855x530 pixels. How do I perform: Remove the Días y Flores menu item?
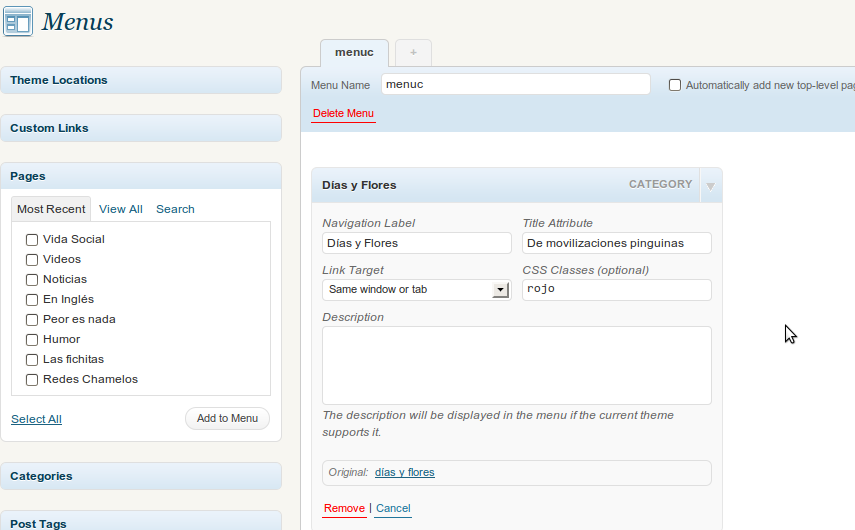[x=344, y=508]
